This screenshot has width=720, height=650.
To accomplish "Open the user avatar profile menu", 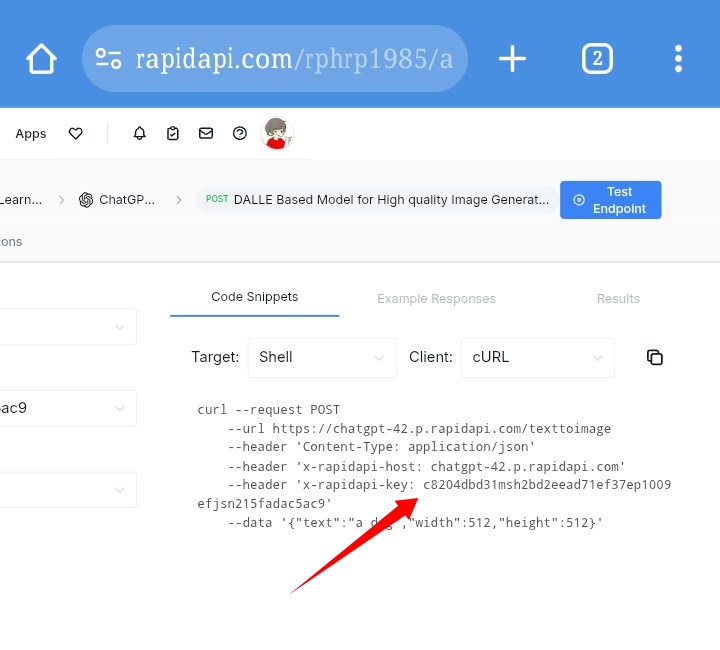I will pos(277,133).
